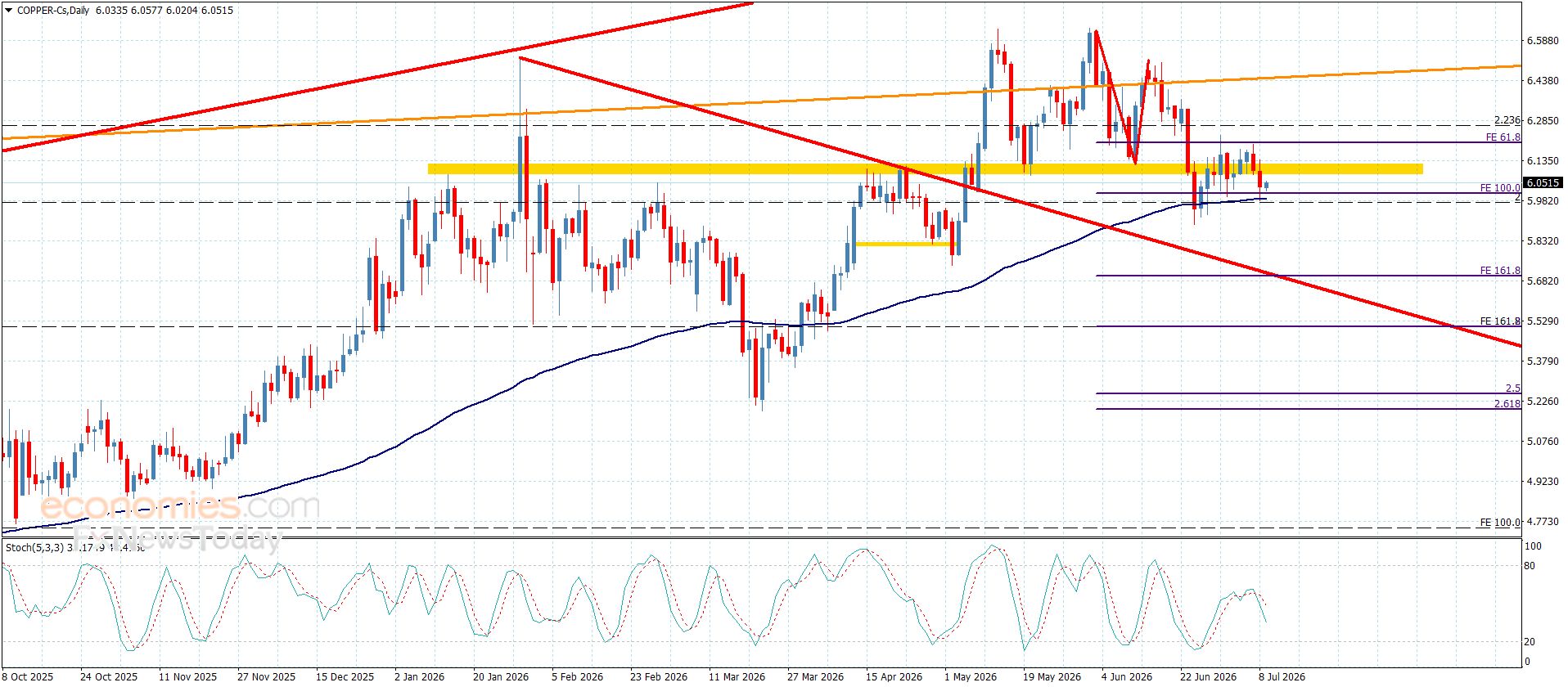Select the FE 61.8 Fibonacci level label

click(x=1503, y=137)
